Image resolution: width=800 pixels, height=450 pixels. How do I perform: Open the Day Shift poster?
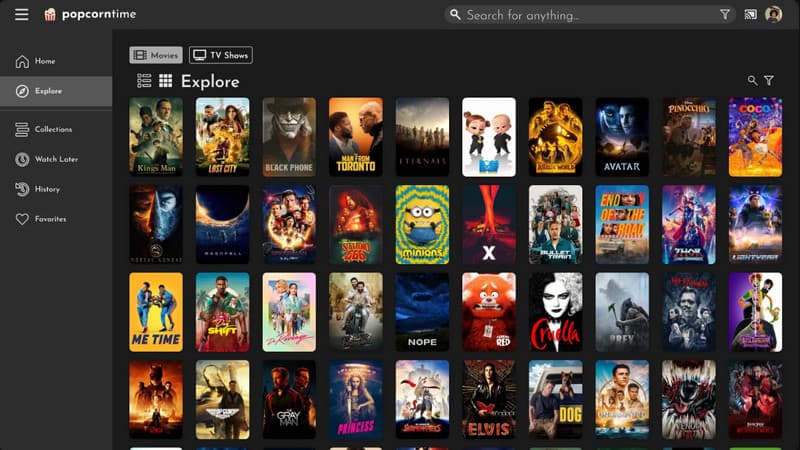point(222,312)
